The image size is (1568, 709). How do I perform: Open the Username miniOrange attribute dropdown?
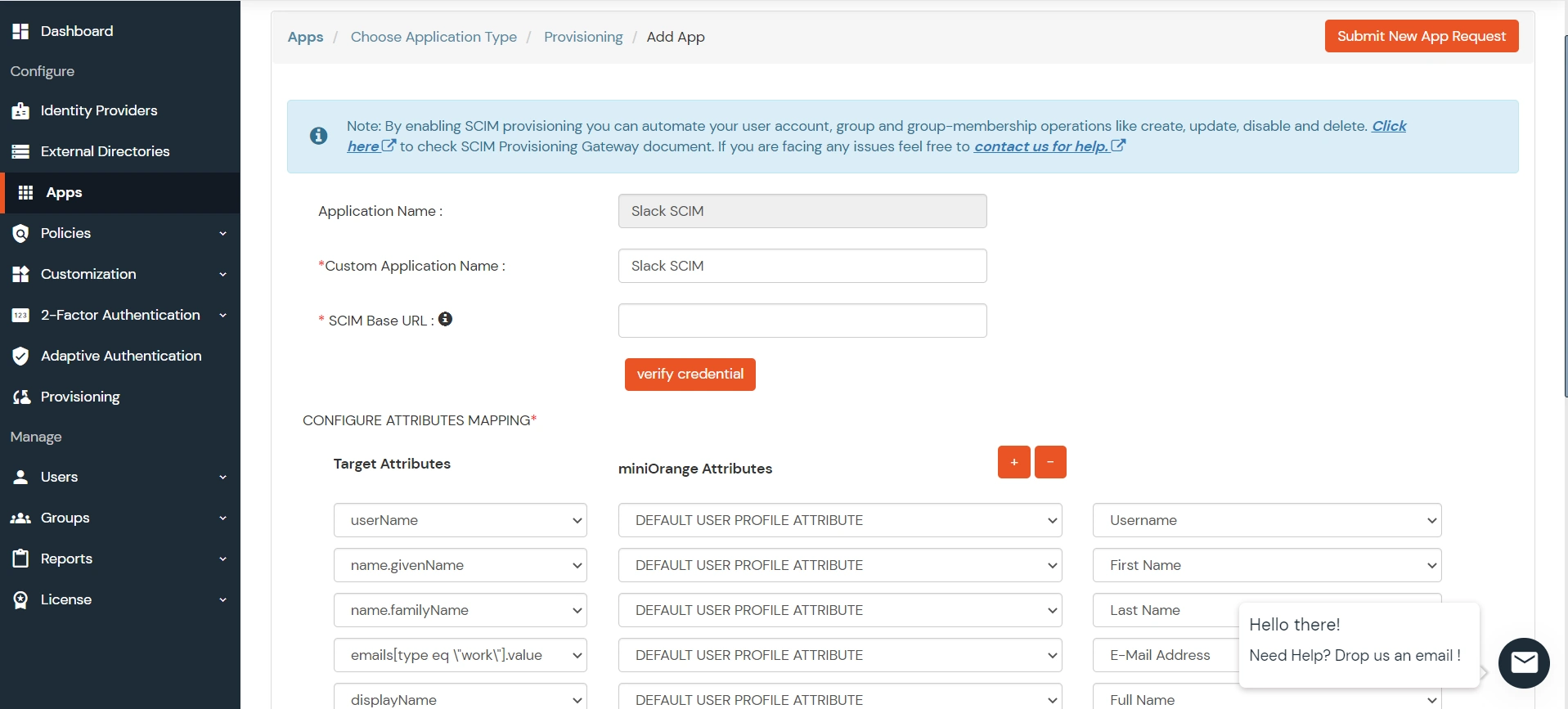point(1267,520)
